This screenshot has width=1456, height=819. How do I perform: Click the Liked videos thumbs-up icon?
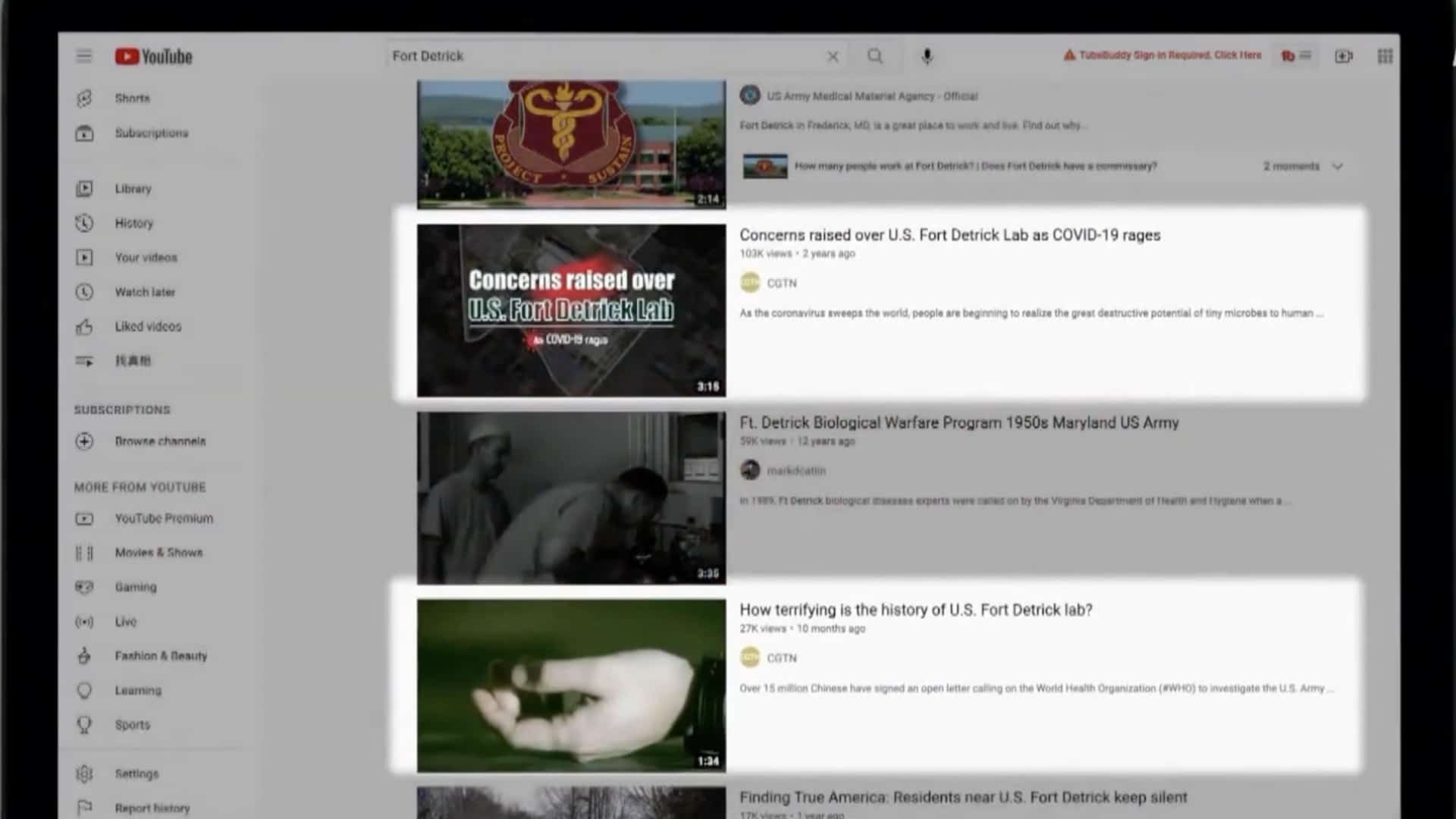click(84, 327)
